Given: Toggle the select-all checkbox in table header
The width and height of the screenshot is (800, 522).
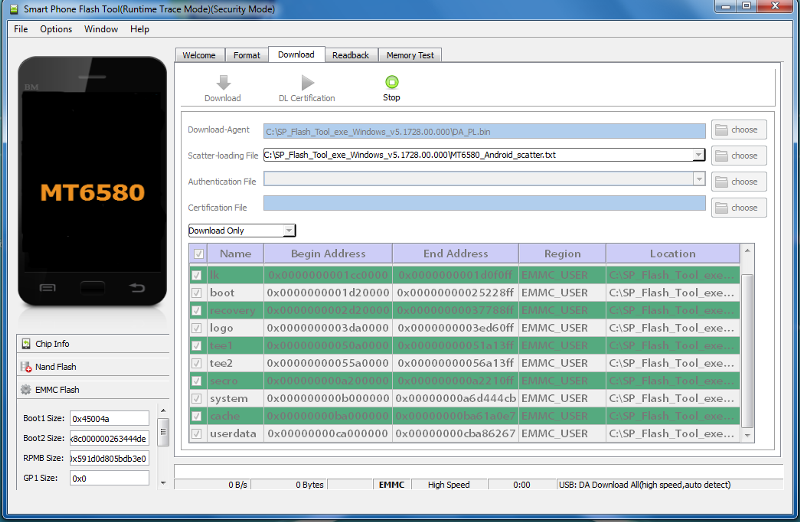Looking at the screenshot, I should [198, 254].
